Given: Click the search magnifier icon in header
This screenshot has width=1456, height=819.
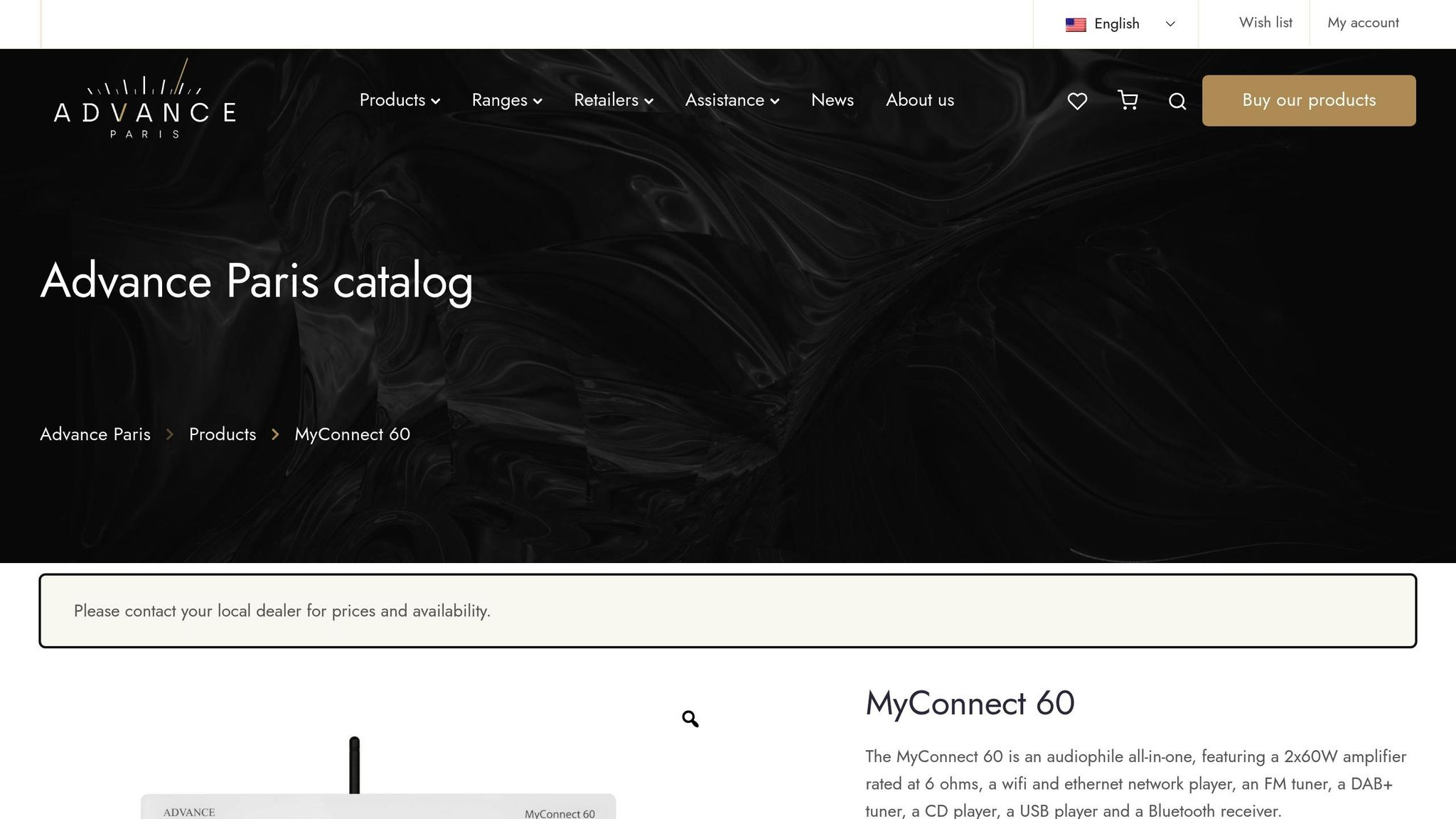Looking at the screenshot, I should [1177, 101].
